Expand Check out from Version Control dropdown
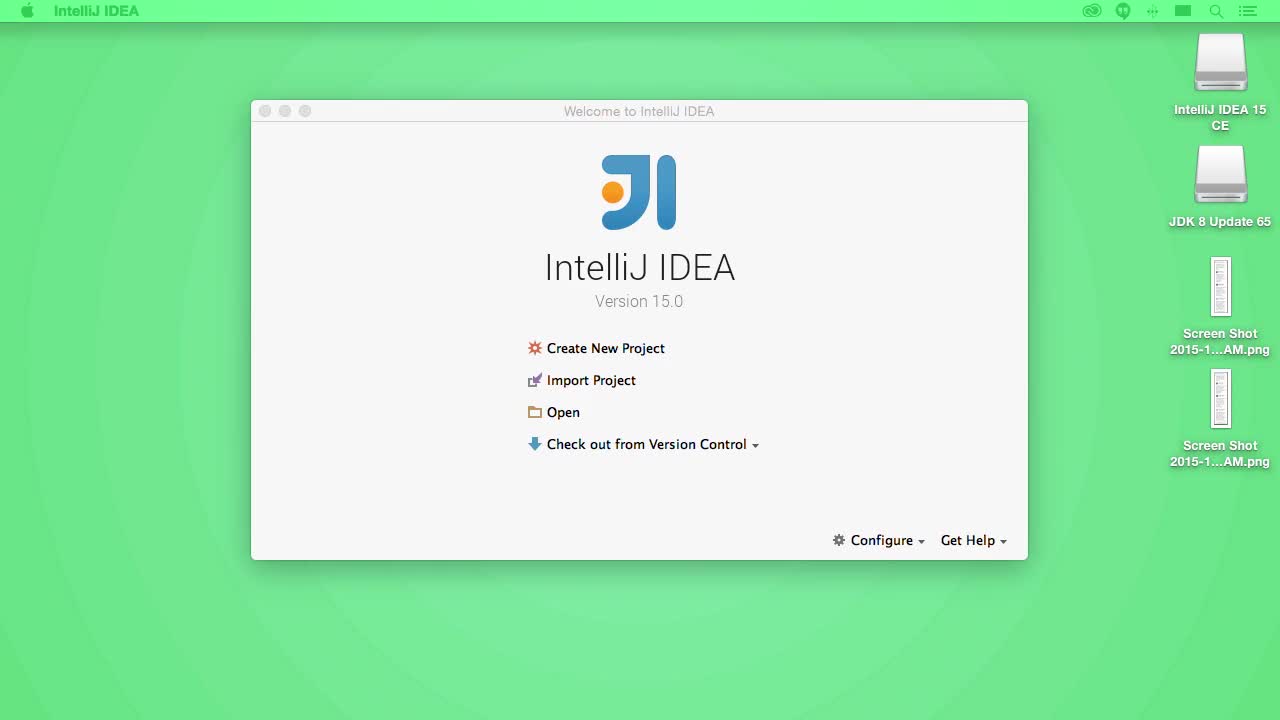 (x=755, y=445)
